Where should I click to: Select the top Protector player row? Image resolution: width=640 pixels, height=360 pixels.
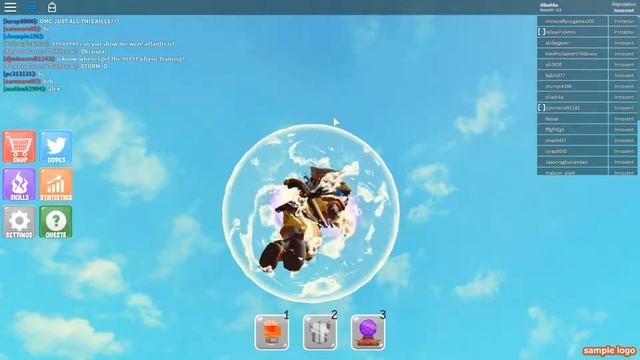pos(587,21)
